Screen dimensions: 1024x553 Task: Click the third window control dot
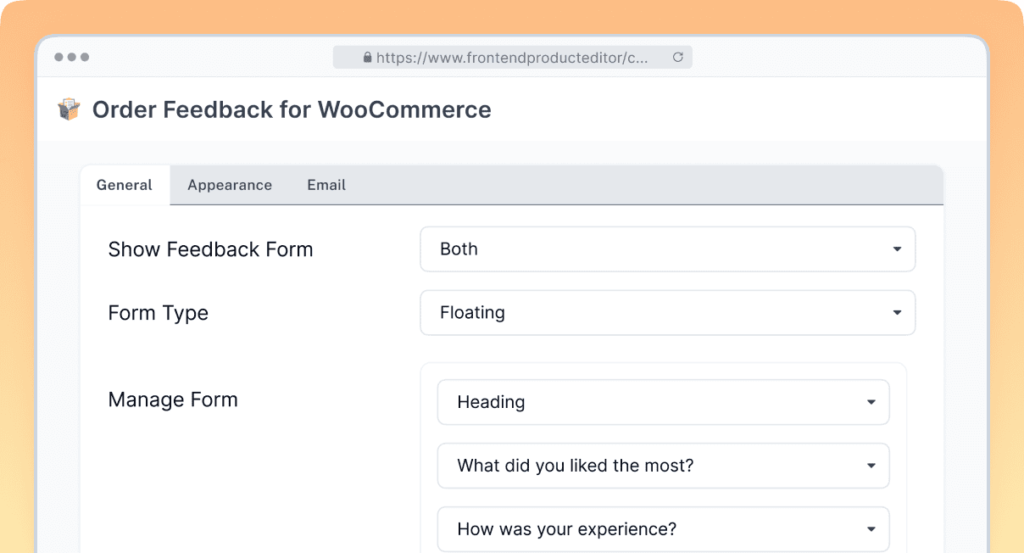point(85,57)
